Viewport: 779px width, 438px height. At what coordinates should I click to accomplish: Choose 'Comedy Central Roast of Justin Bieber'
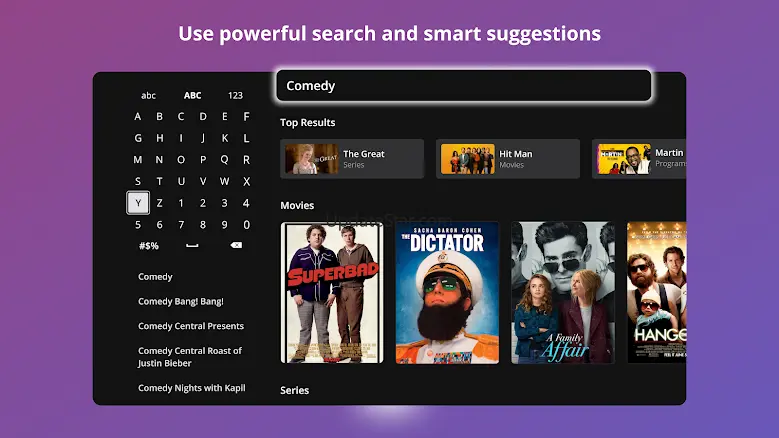pyautogui.click(x=190, y=357)
